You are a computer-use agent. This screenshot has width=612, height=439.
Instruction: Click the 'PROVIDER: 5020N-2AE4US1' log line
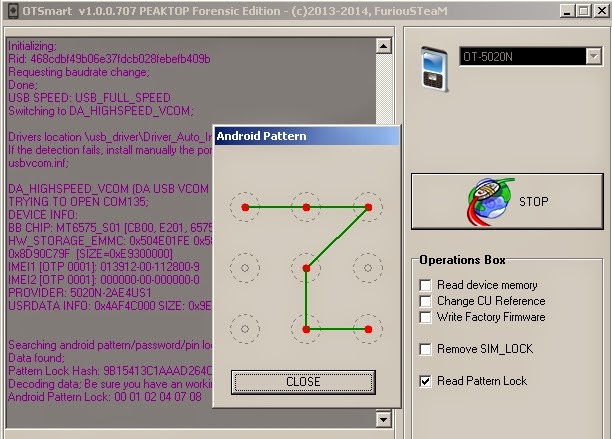pyautogui.click(x=80, y=293)
